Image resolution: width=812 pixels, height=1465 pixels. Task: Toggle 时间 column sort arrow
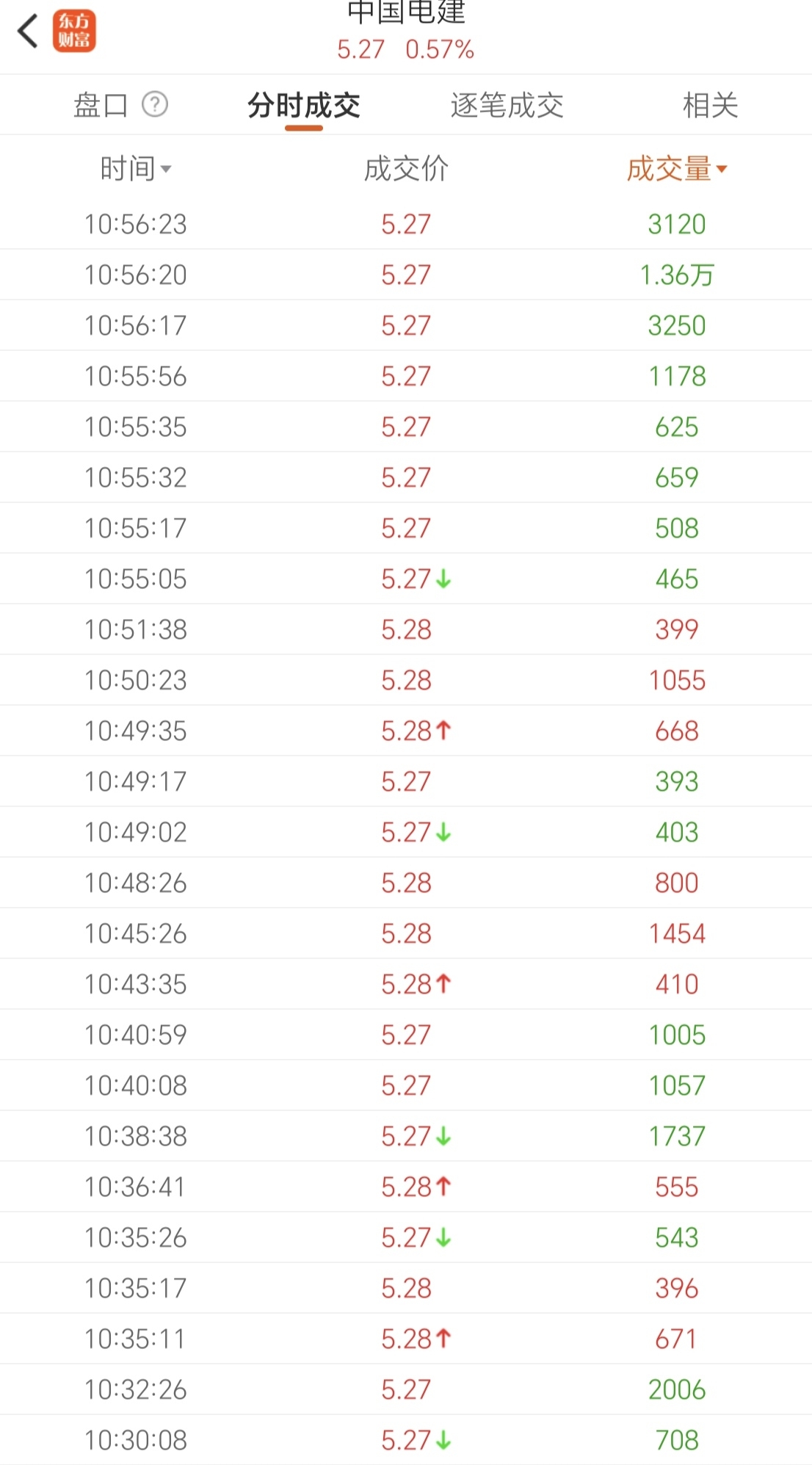[166, 170]
